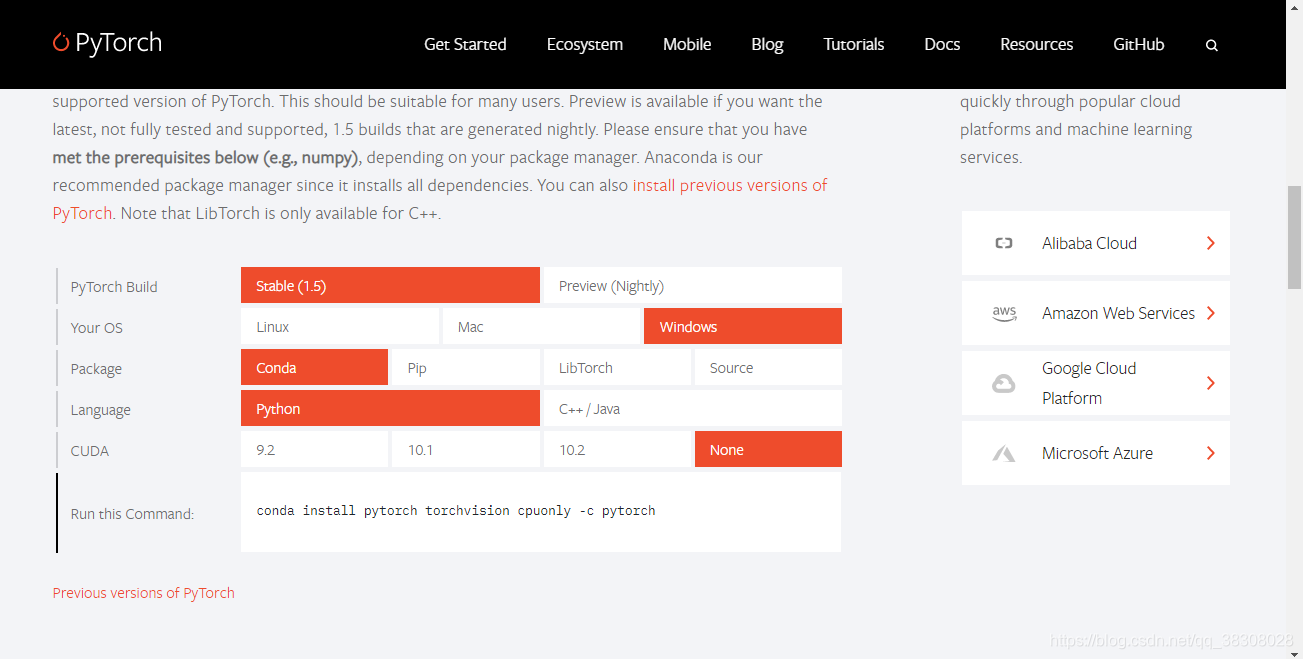
Task: Select Pip package option
Action: pos(466,367)
